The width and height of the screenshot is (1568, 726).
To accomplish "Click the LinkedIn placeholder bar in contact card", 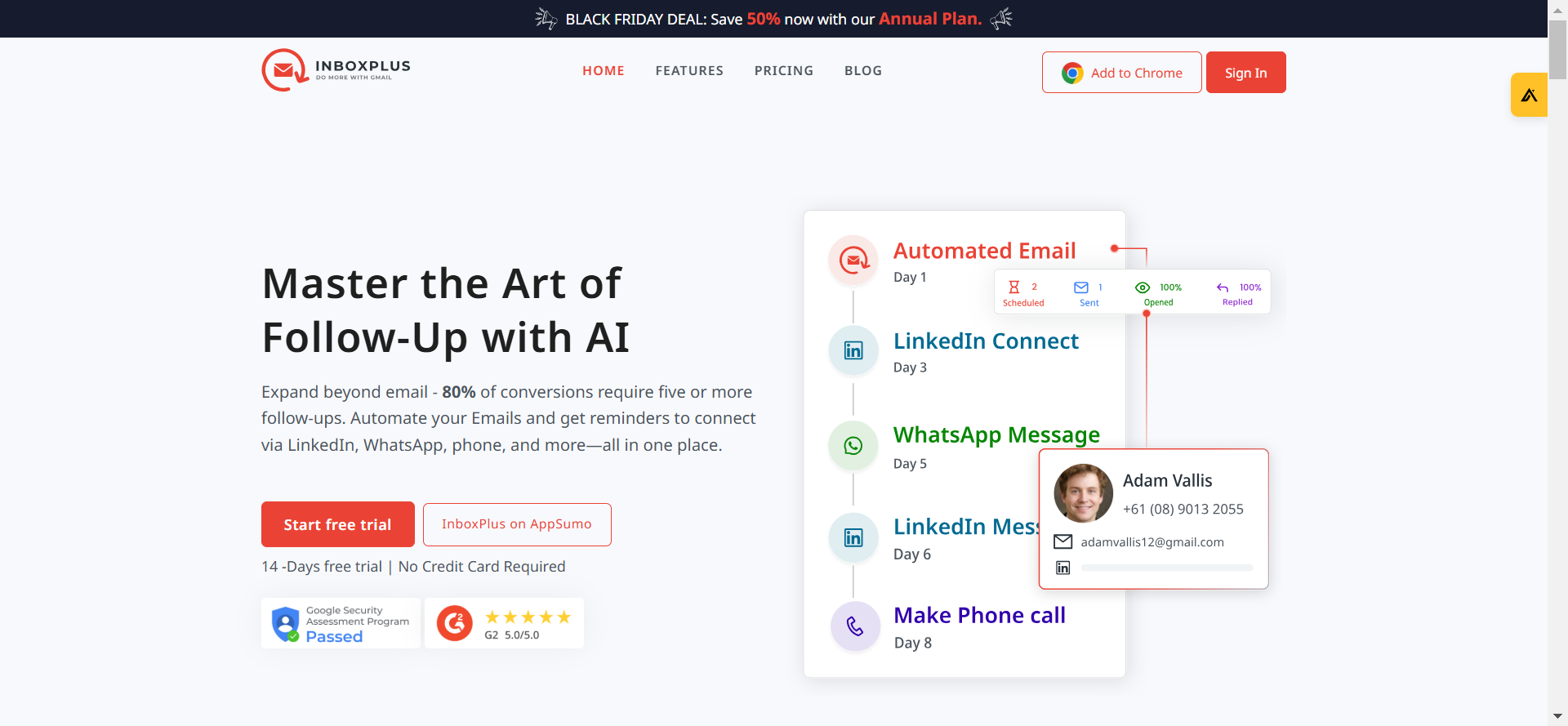I will point(1167,568).
